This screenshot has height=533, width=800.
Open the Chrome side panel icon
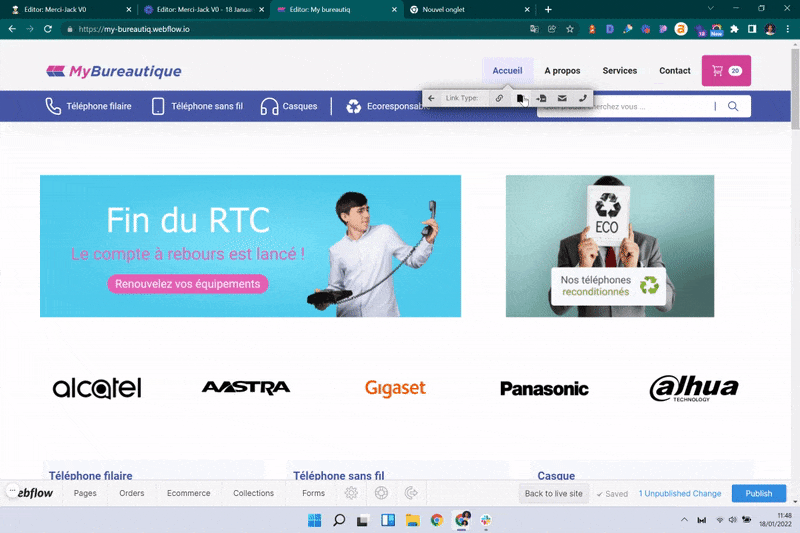click(752, 29)
